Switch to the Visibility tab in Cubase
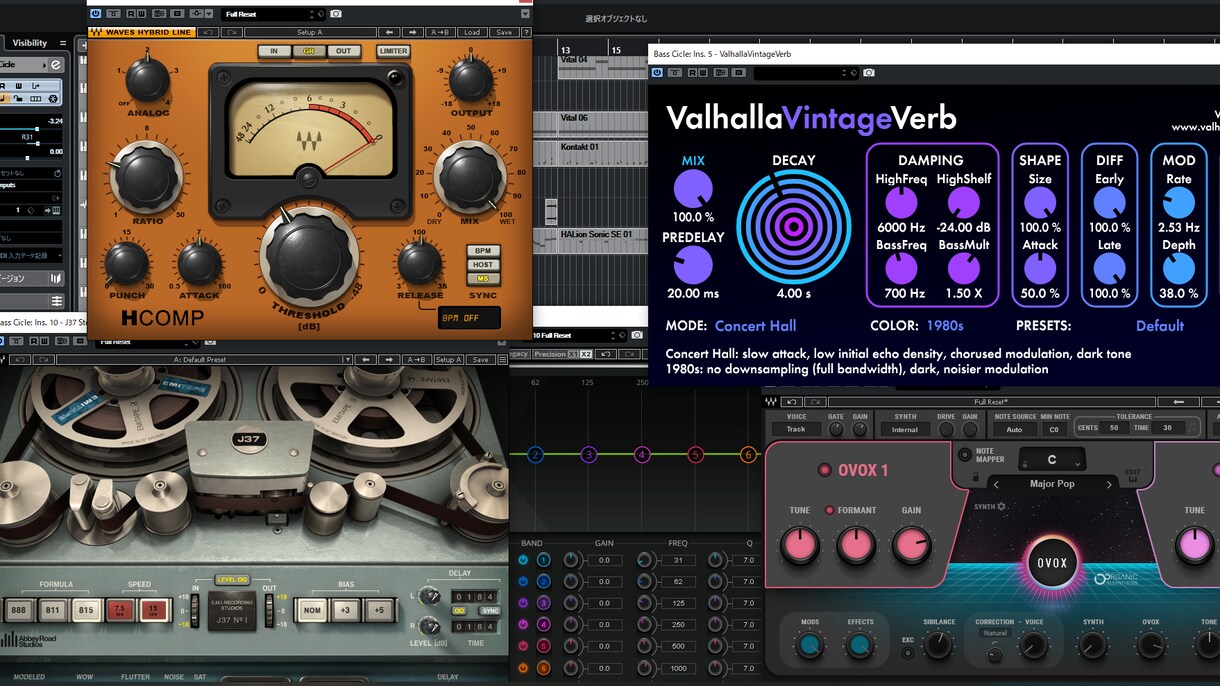The width and height of the screenshot is (1220, 686). pyautogui.click(x=30, y=43)
